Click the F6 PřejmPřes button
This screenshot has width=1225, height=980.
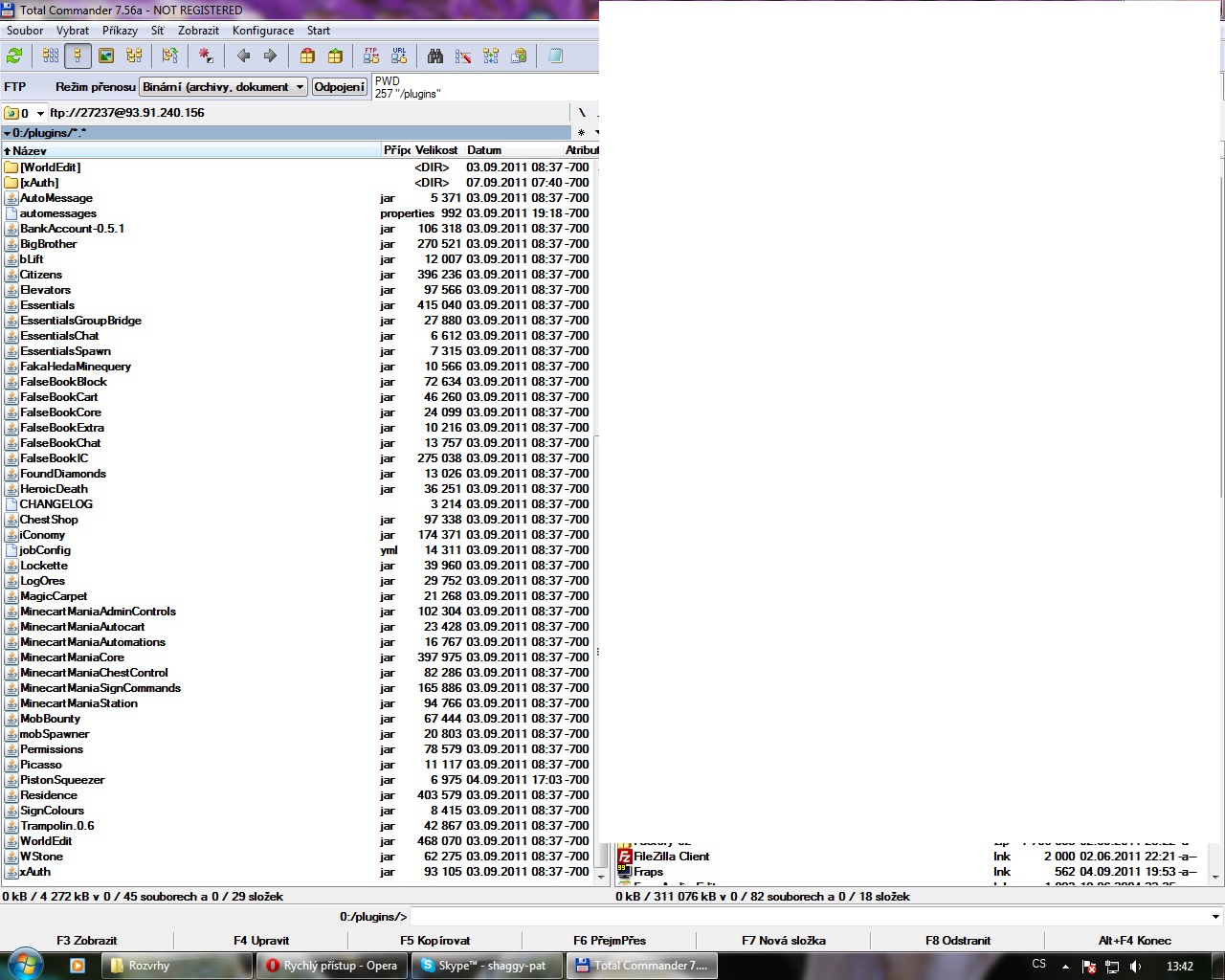(610, 941)
